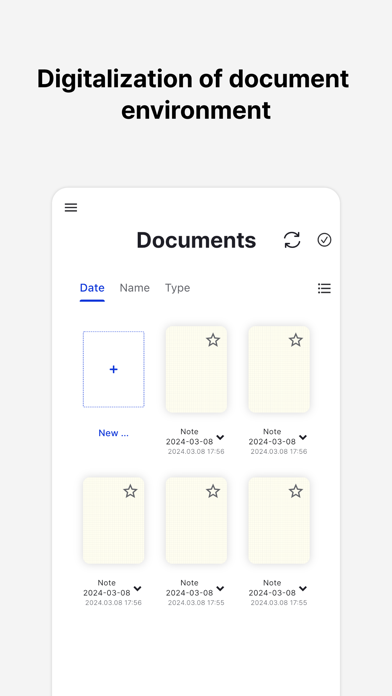This screenshot has height=696, width=392.
Task: Open the bottom-middle note thumbnail
Action: click(x=196, y=520)
